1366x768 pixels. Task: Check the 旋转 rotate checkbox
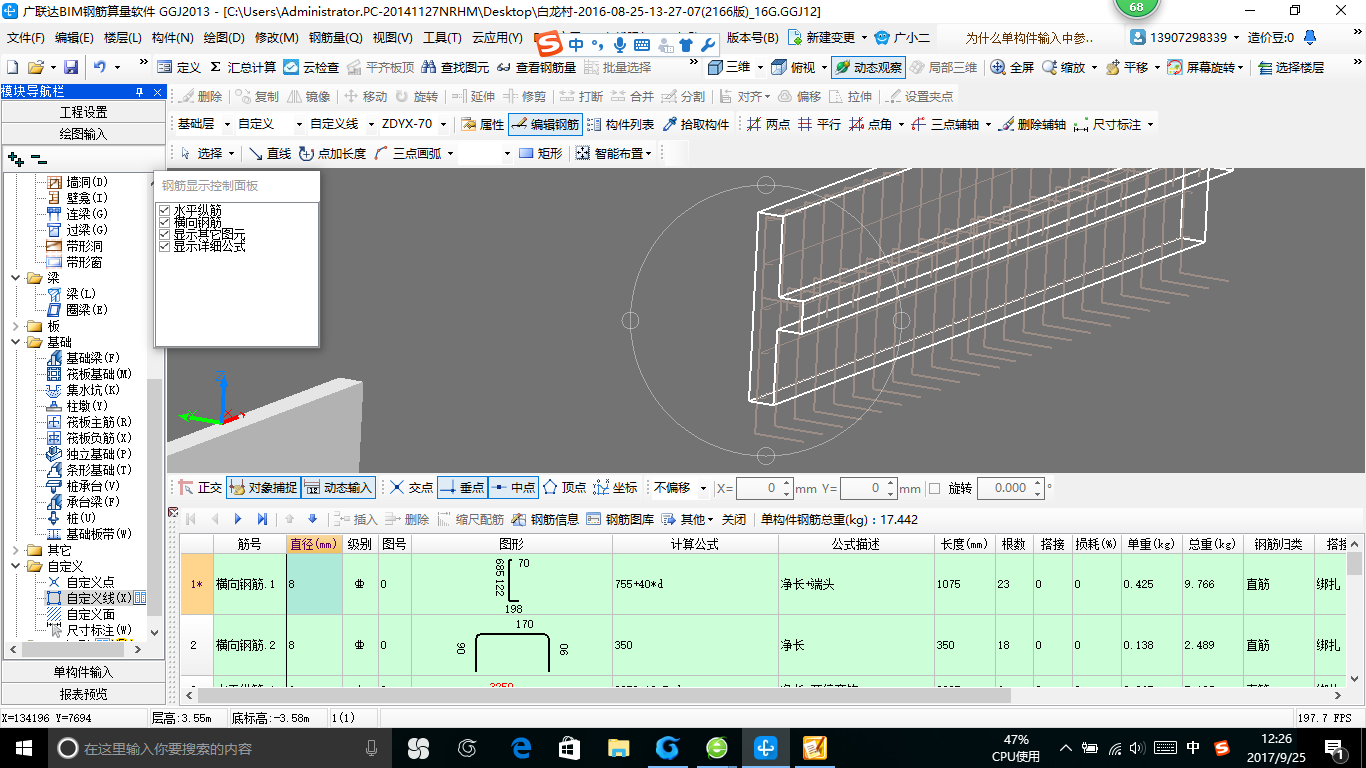pyautogui.click(x=935, y=488)
